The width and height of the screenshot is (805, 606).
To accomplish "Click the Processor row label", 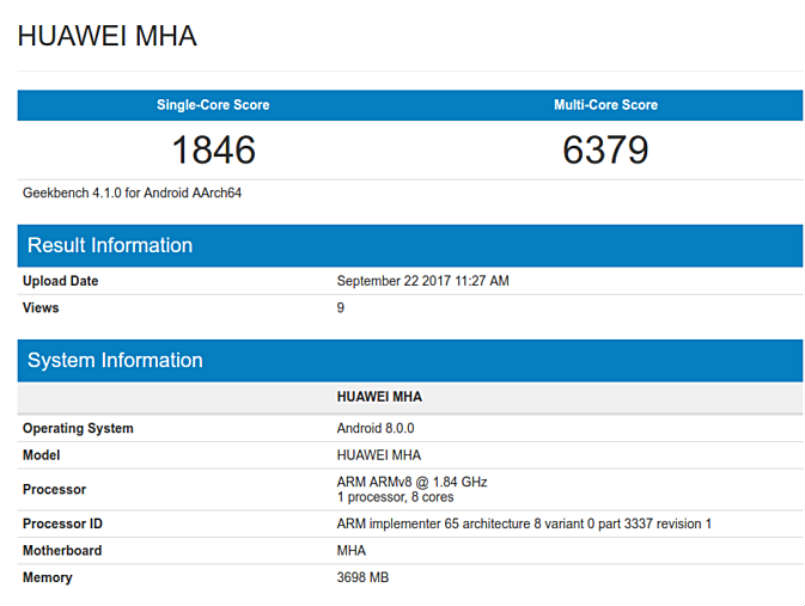I will click(54, 489).
